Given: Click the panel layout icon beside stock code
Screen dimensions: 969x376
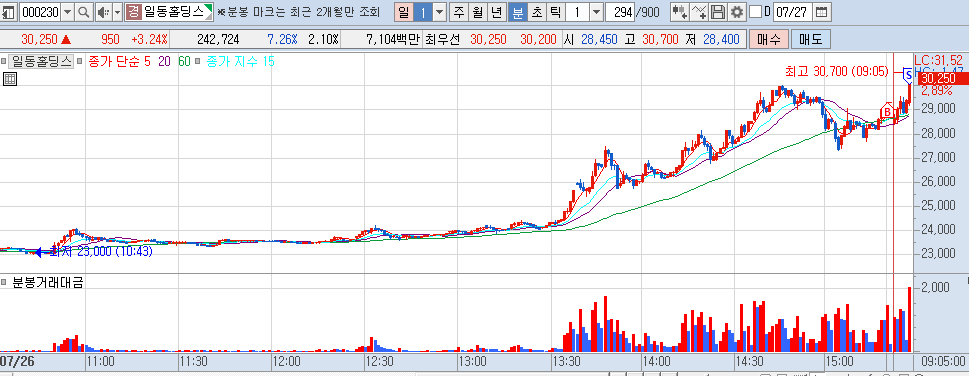Looking at the screenshot, I should pos(9,12).
